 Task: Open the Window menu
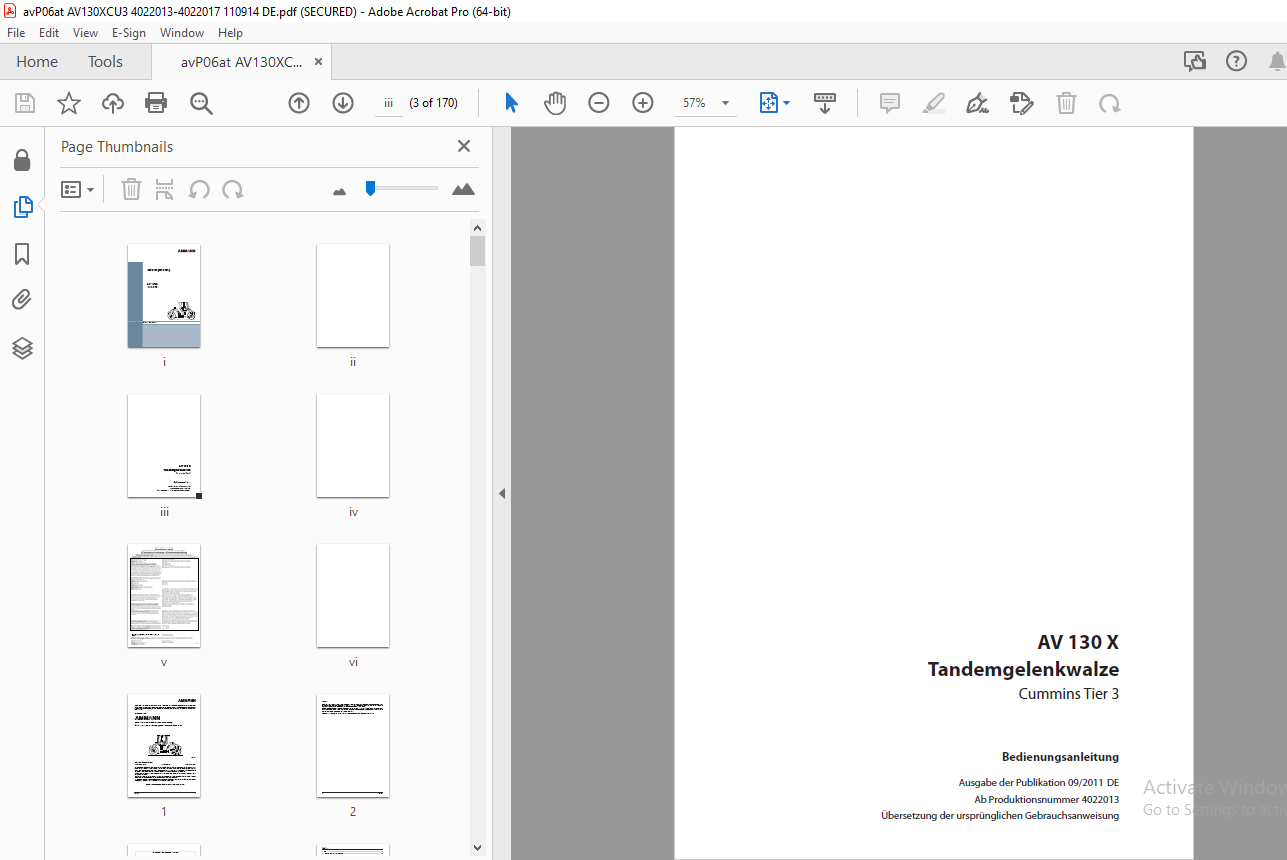pyautogui.click(x=182, y=33)
